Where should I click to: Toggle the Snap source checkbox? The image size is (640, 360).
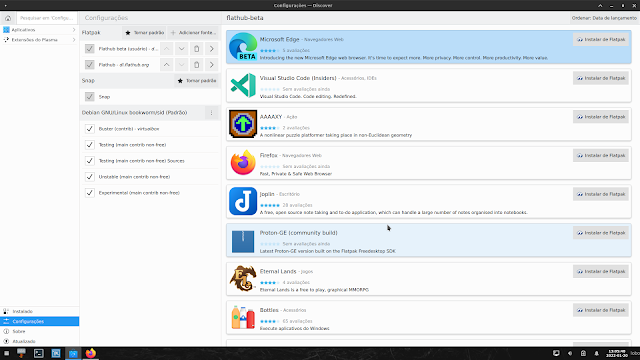pyautogui.click(x=90, y=97)
